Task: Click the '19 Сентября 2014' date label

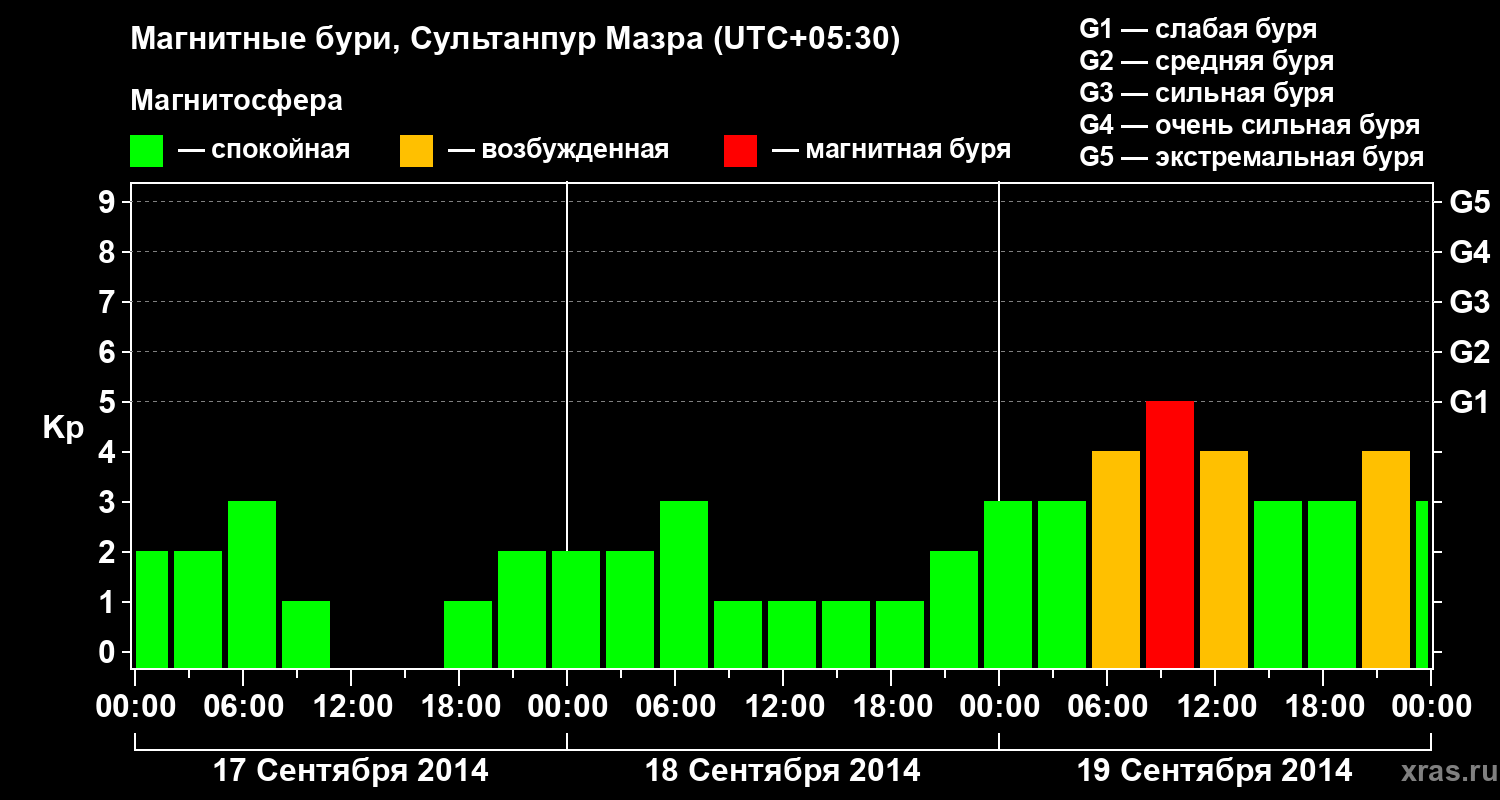Action: point(1215,771)
